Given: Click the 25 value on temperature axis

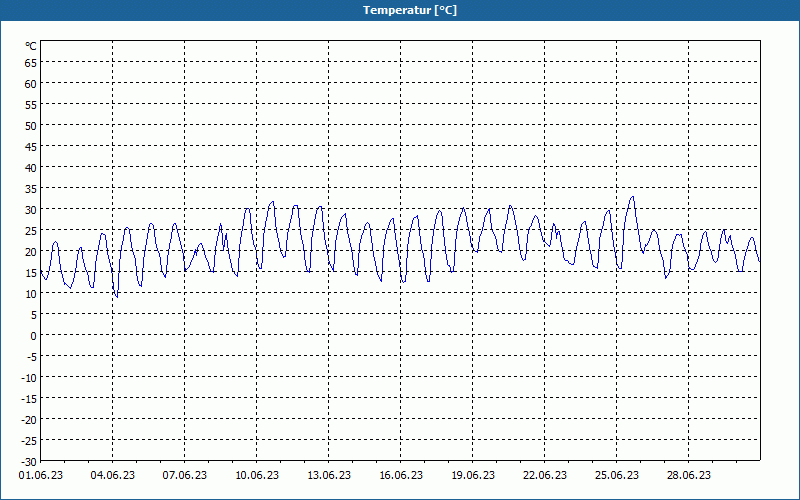Looking at the screenshot, I should (x=31, y=231).
